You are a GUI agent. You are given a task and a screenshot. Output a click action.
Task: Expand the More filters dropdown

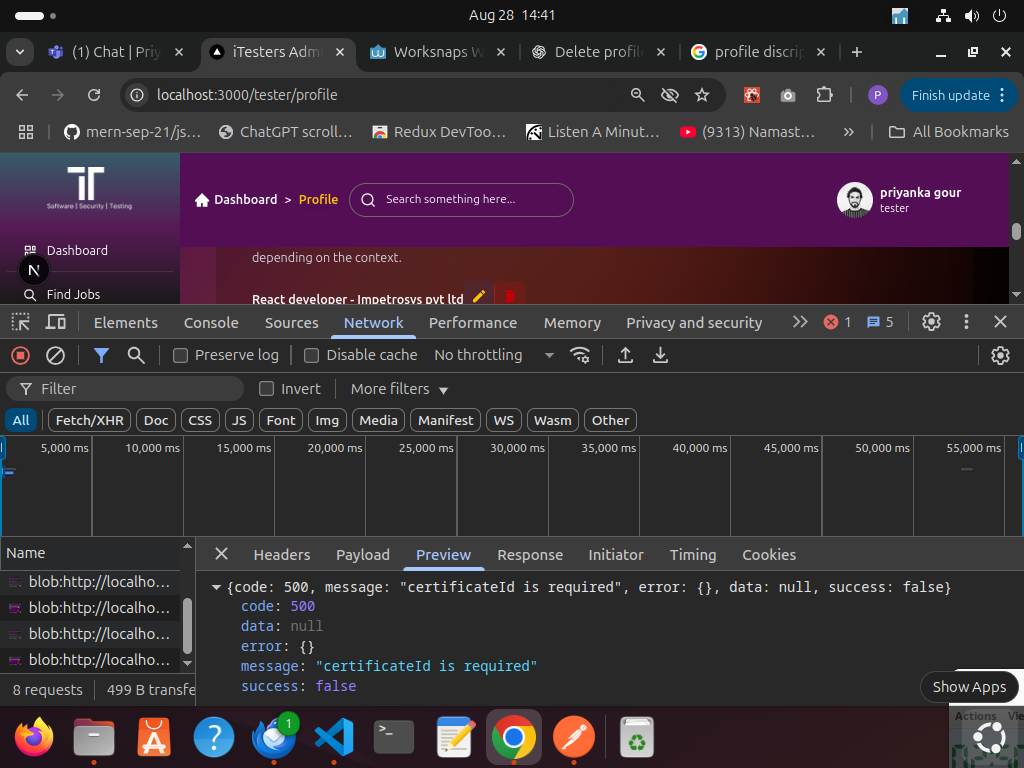pyautogui.click(x=399, y=389)
